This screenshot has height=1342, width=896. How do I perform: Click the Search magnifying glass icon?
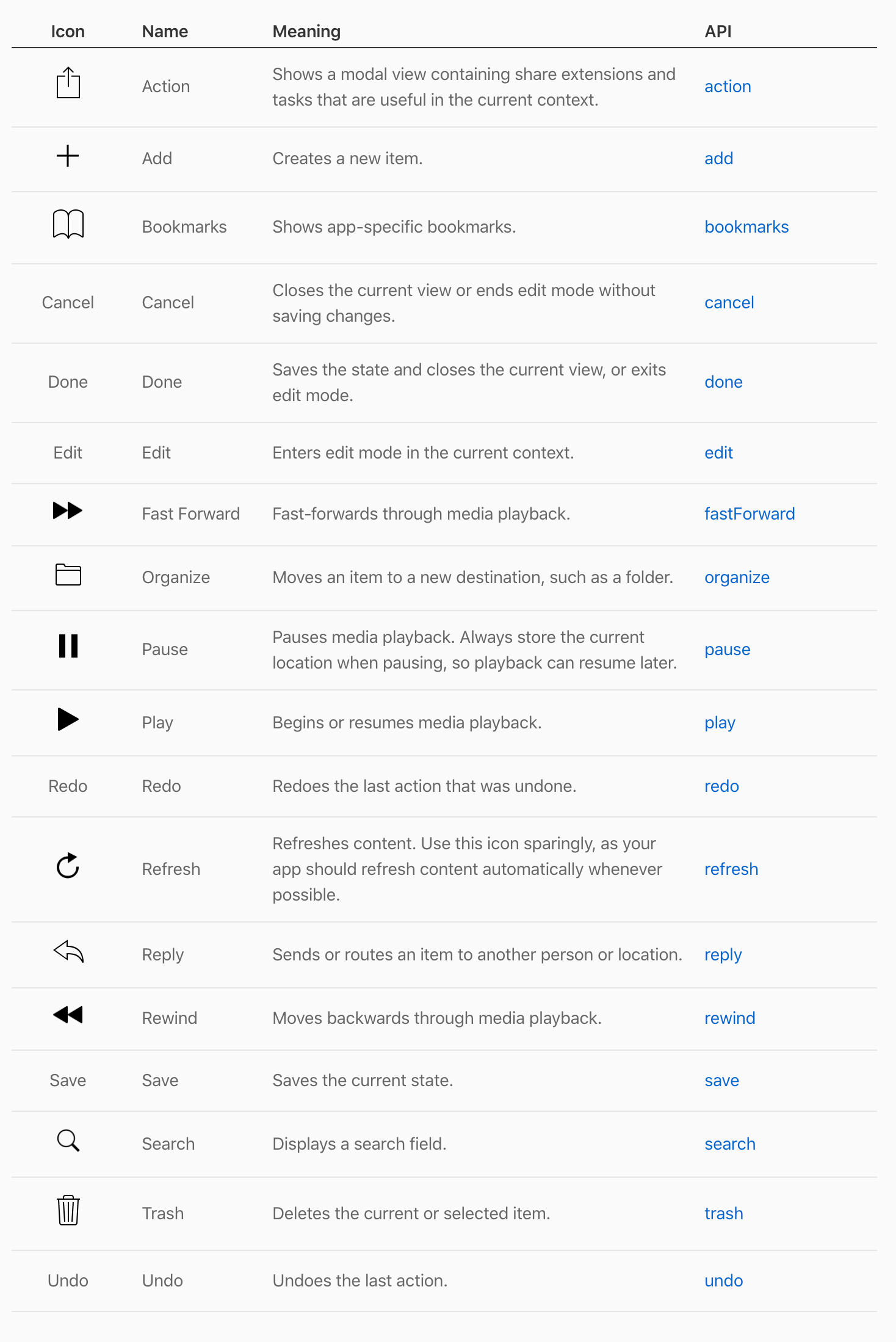tap(68, 1141)
